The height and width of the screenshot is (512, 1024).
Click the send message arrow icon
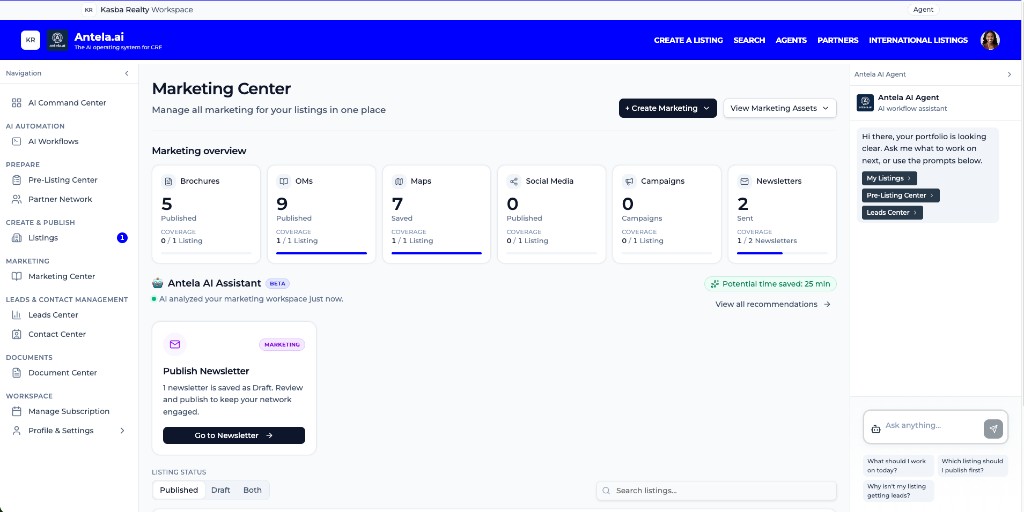coord(993,429)
